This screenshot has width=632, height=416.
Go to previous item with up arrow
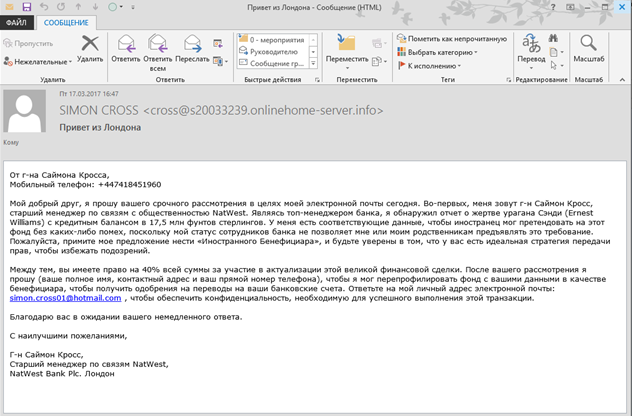click(x=78, y=7)
